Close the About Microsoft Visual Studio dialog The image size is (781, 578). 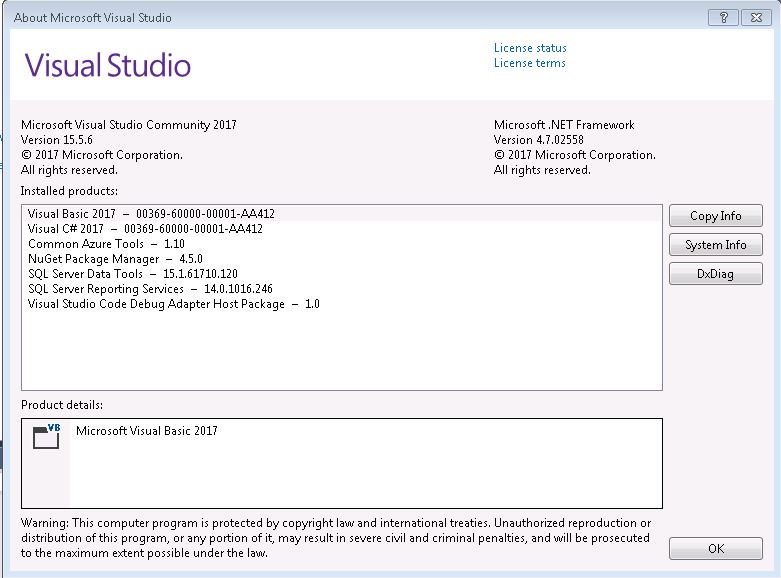click(756, 17)
